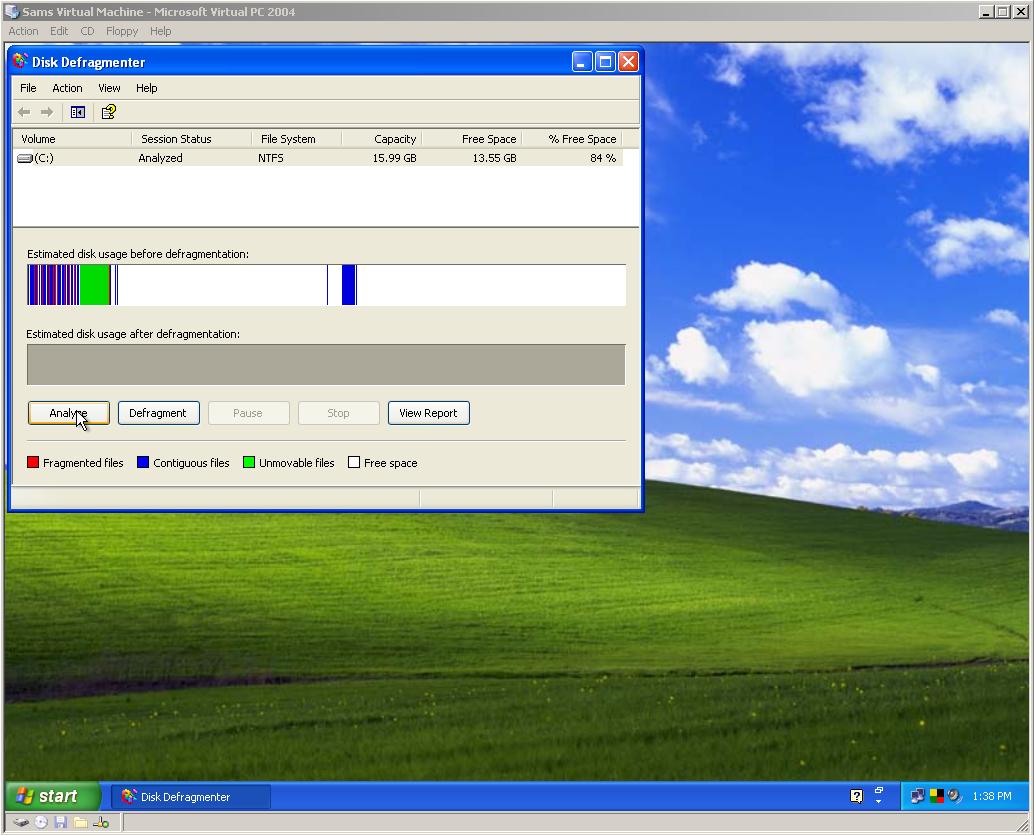Click the blue Contiguous files legend swatch
1034x835 pixels.
point(143,462)
